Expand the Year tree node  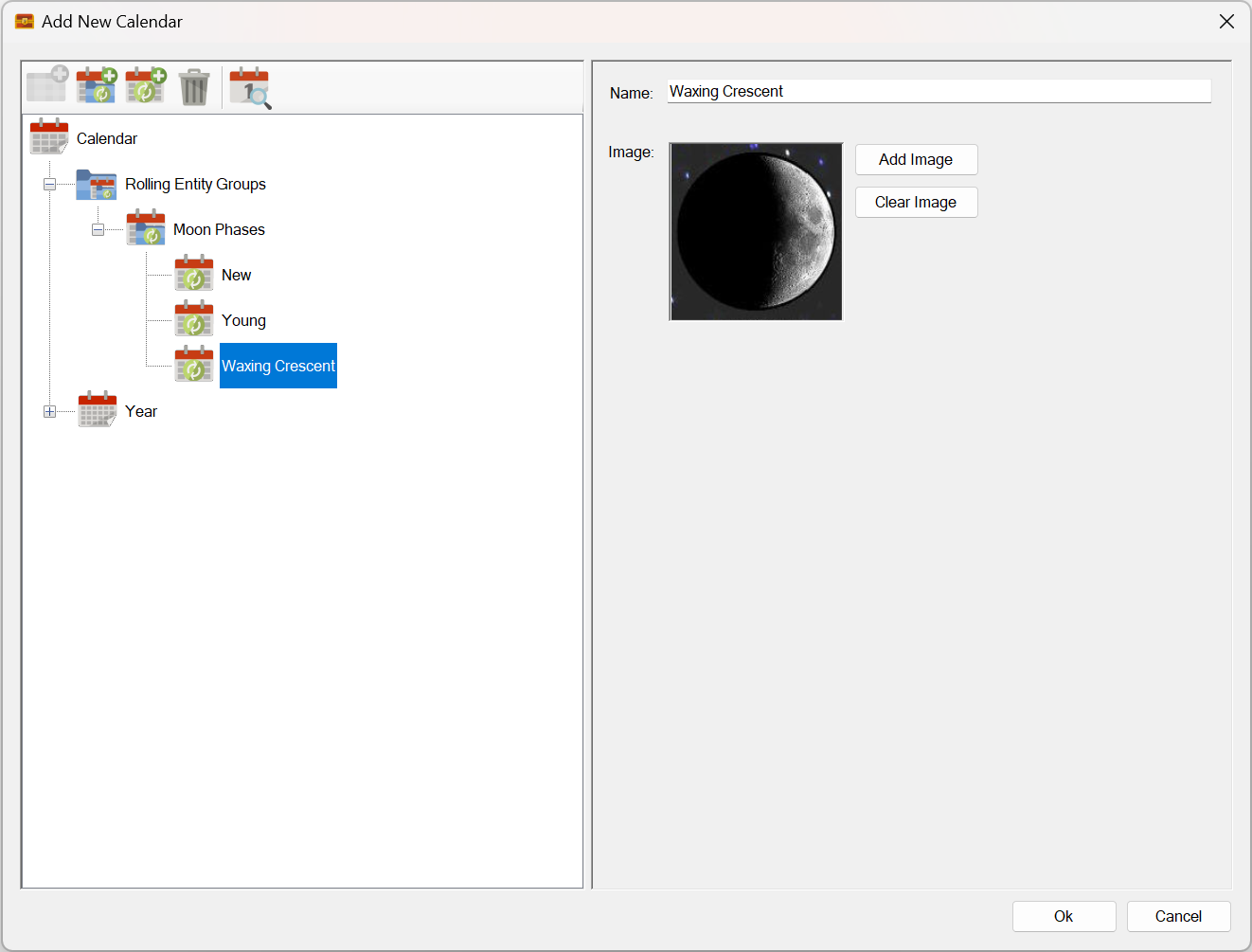[x=49, y=411]
